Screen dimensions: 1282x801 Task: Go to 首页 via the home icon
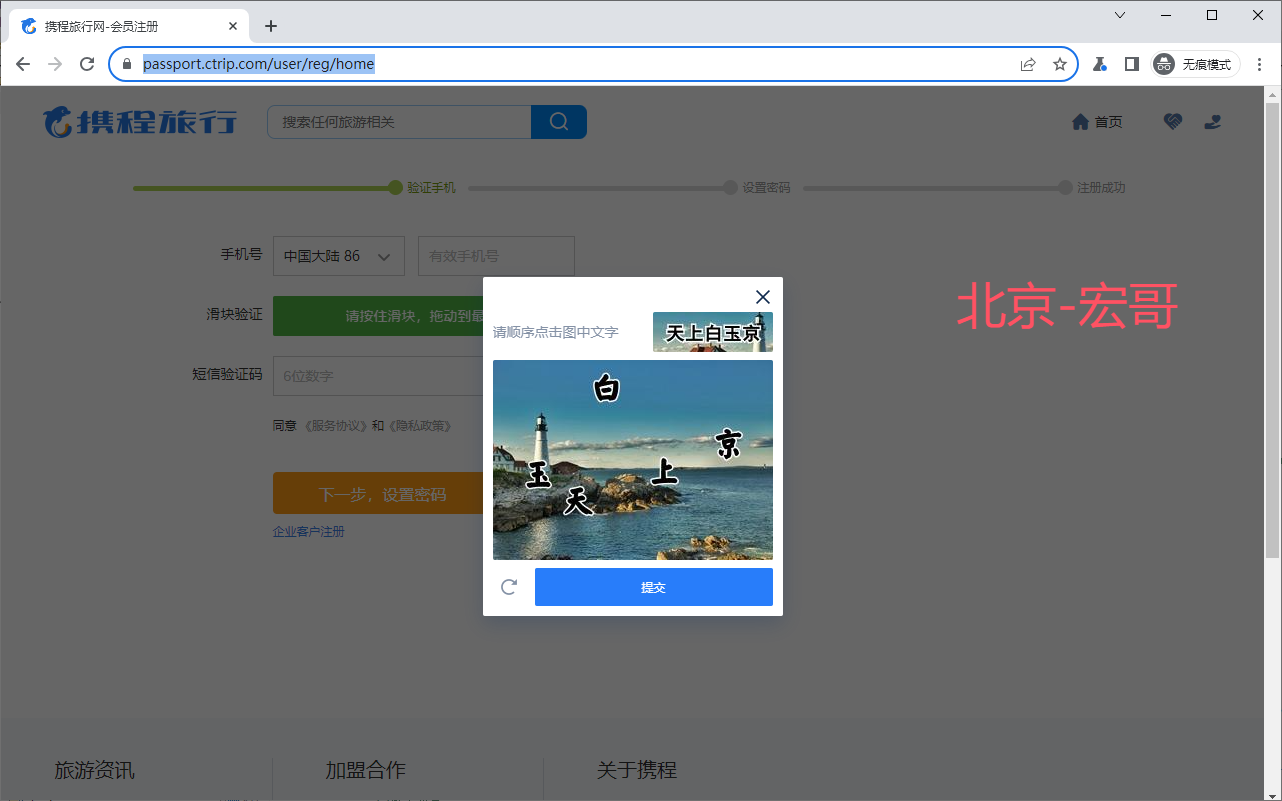[1096, 122]
